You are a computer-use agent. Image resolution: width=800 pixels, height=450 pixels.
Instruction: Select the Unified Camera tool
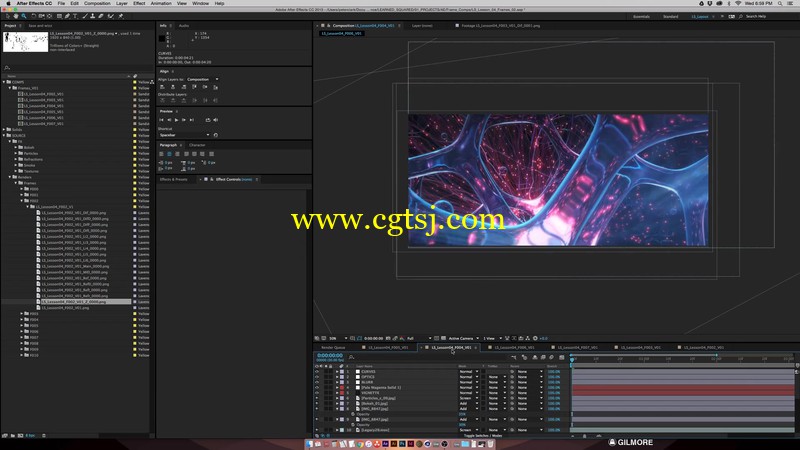(41, 16)
